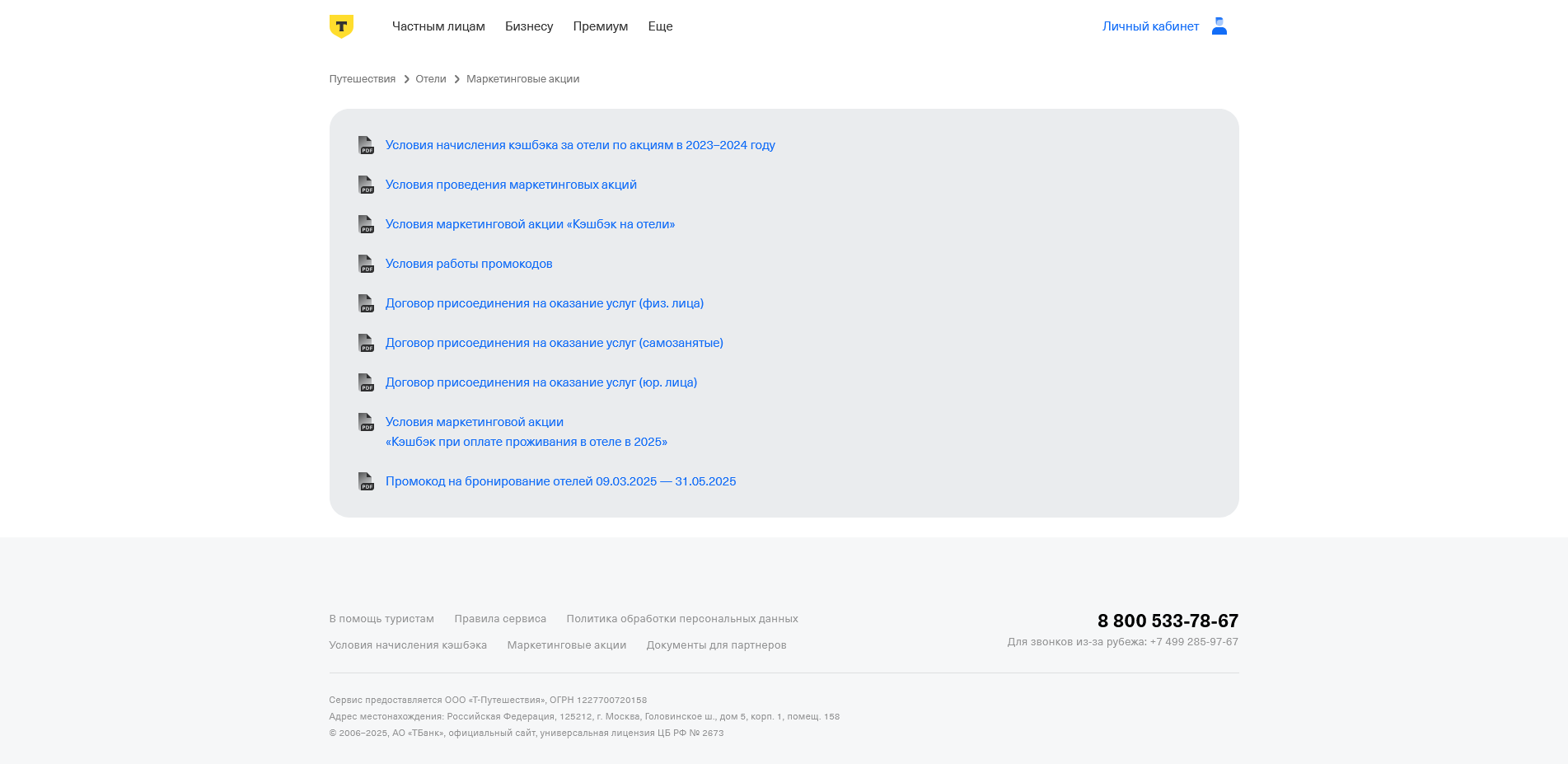Open Условия проведения маркетинговых акций document
1568x764 pixels.
point(511,185)
